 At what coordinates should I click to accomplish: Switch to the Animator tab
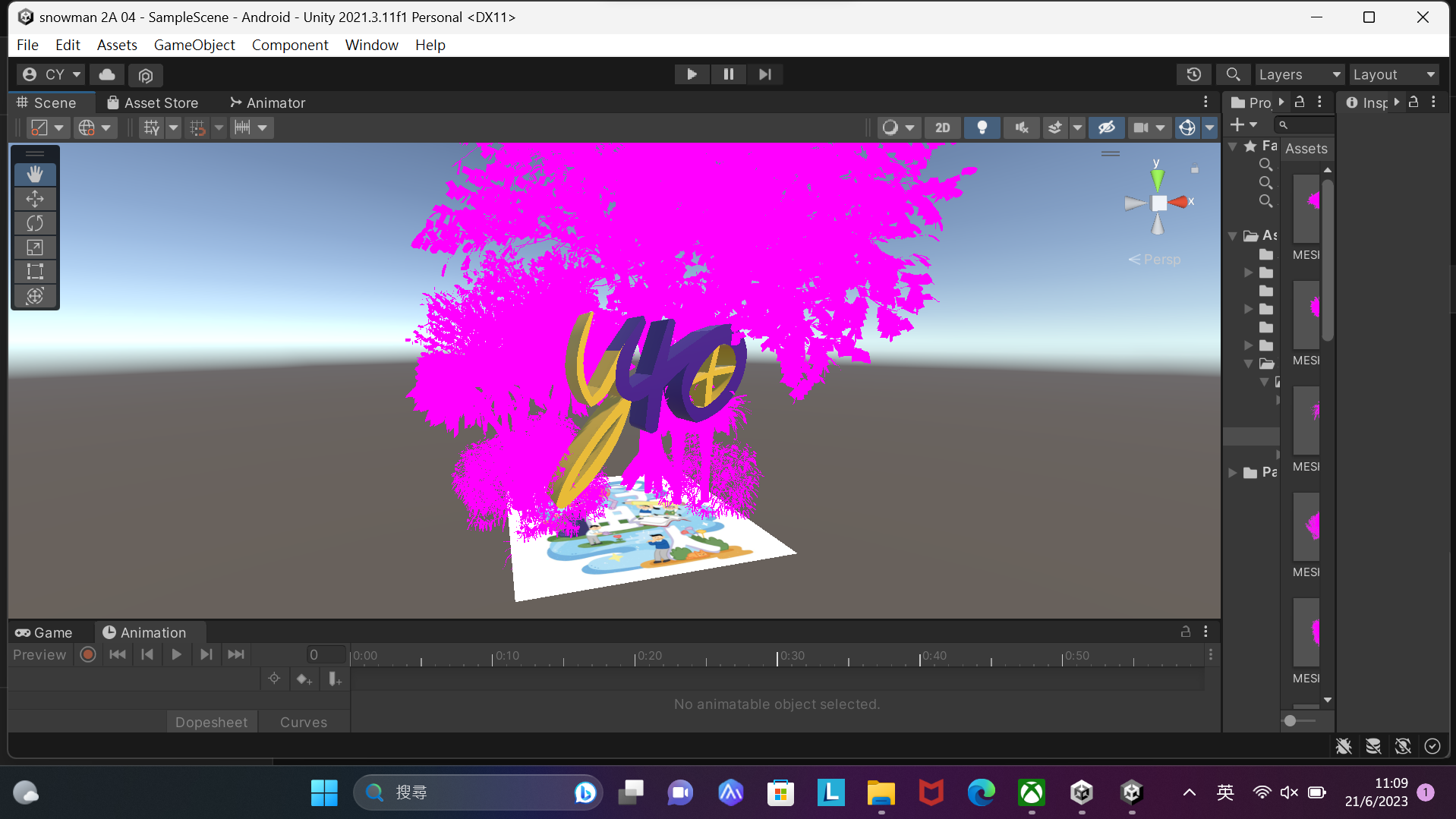coord(267,102)
